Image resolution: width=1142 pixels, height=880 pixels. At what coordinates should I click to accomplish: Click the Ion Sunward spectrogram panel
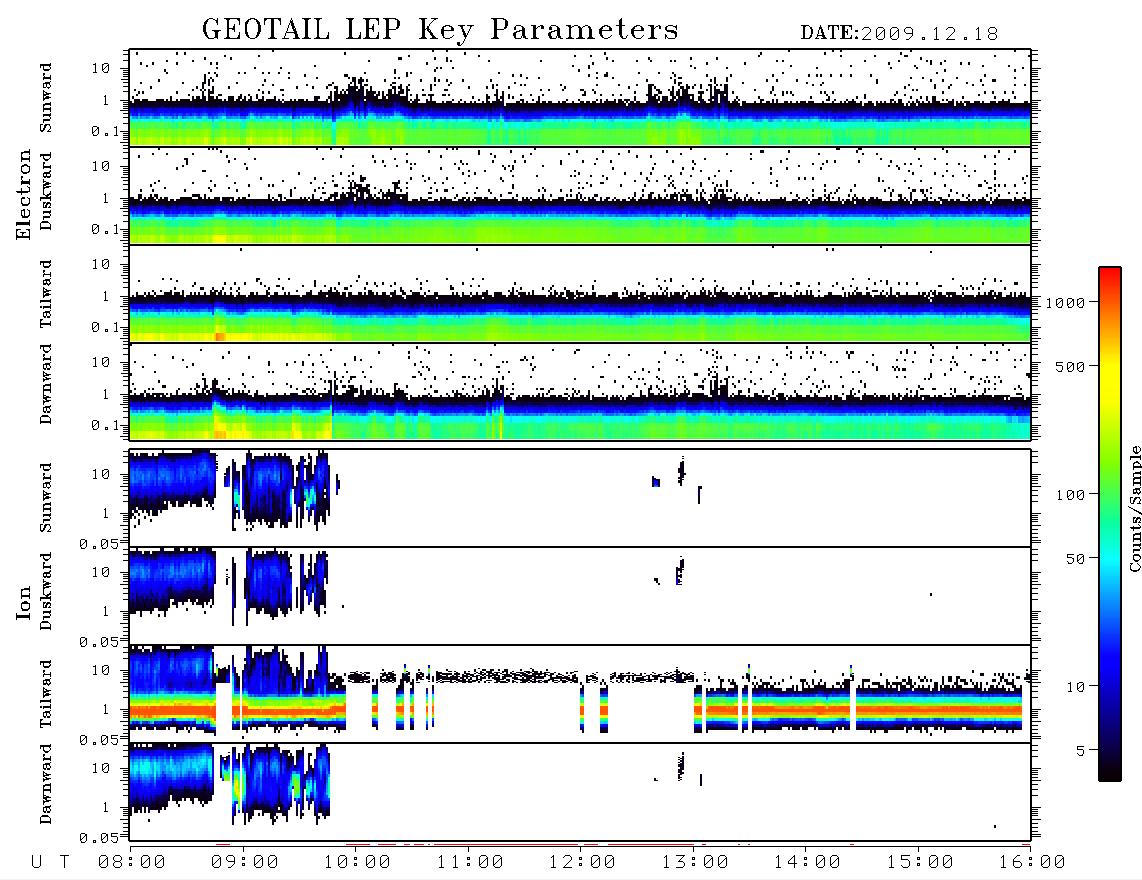click(580, 498)
